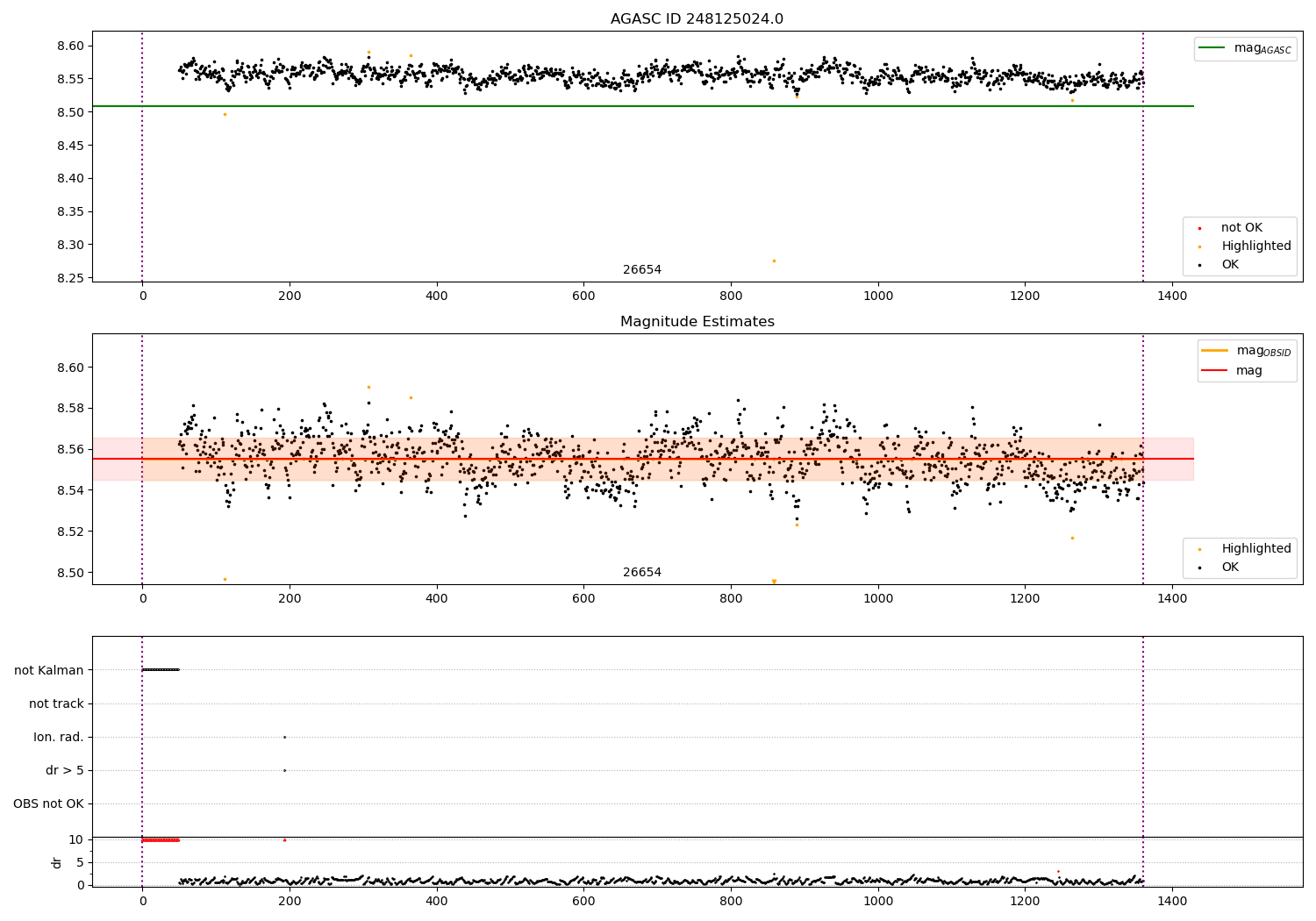Viewport: 1316px width, 921px height.
Task: Click the lone red dr point near x=1245
Action: [x=1058, y=871]
